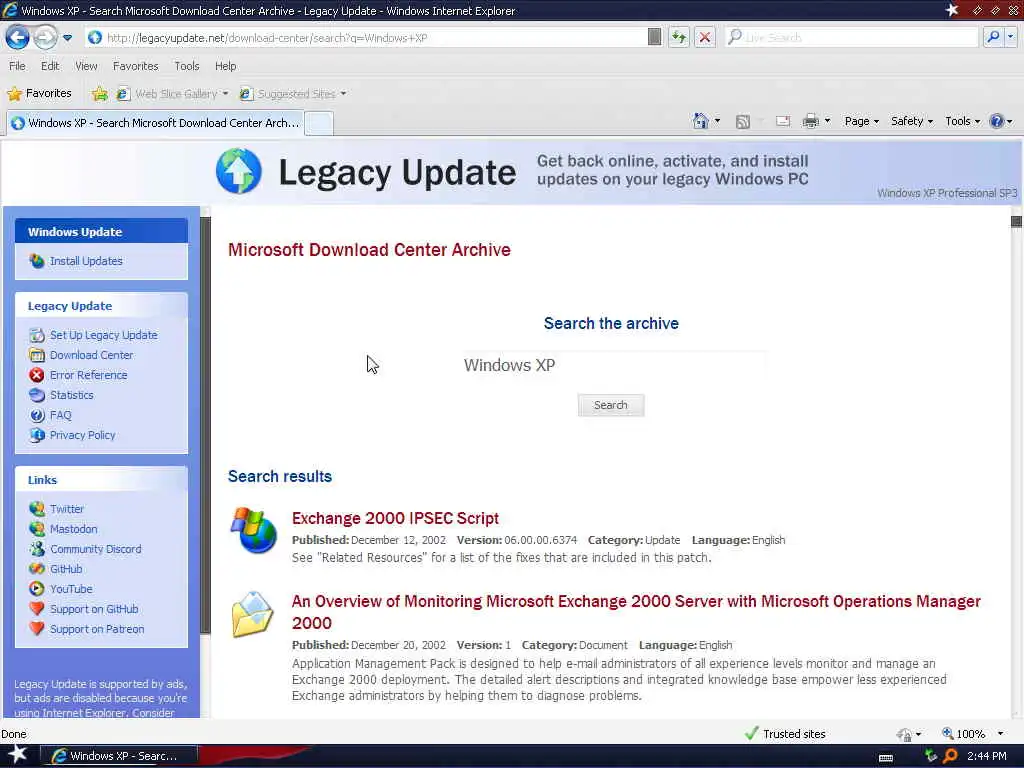This screenshot has height=768, width=1024.
Task: Click the Error Reference red X icon
Action: pos(37,375)
